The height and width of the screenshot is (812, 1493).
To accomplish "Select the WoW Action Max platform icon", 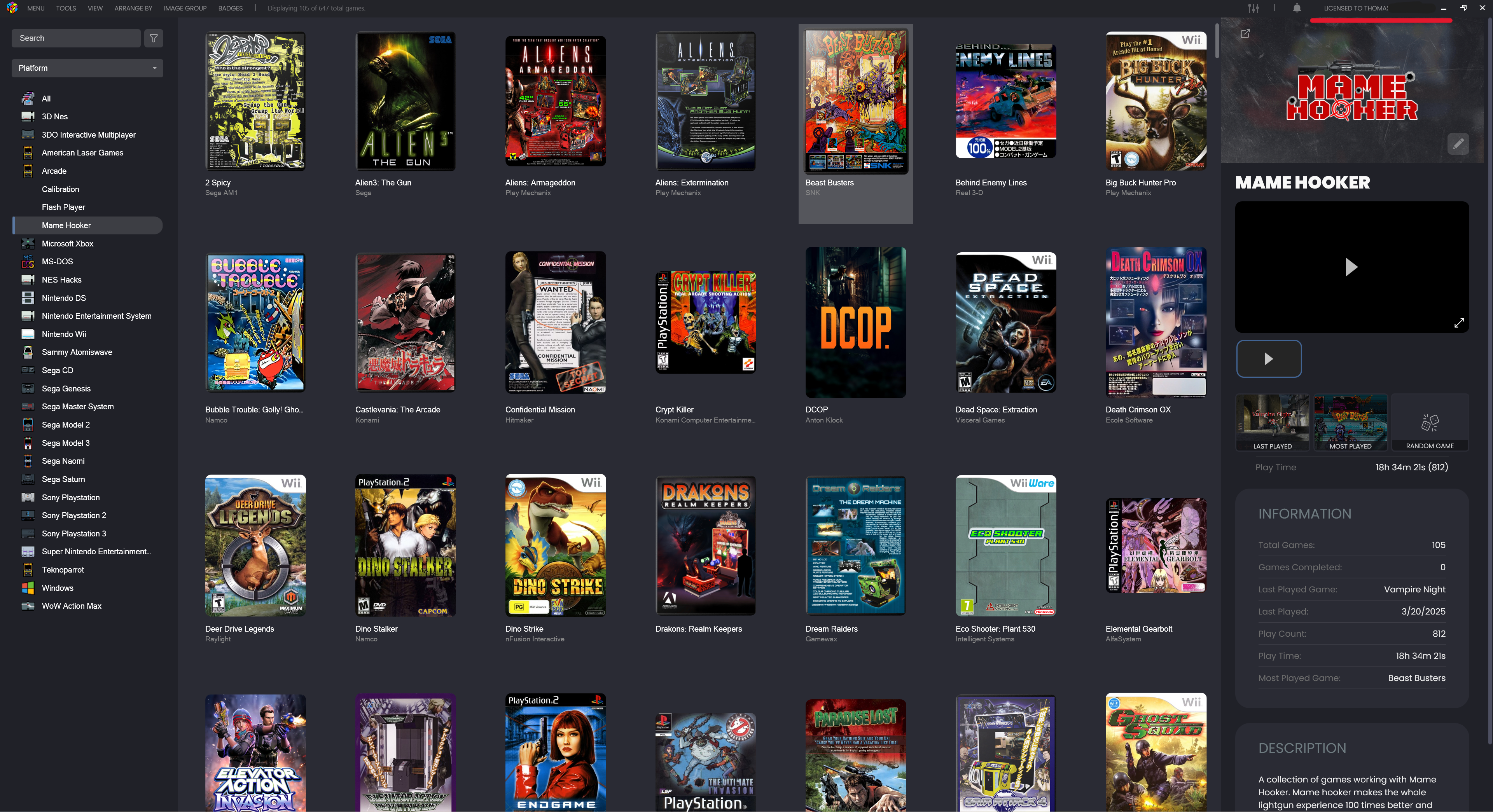I will (x=28, y=606).
